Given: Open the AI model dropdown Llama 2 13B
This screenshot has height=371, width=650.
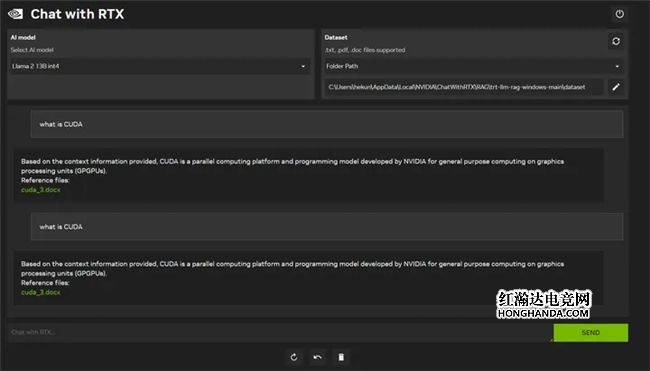Looking at the screenshot, I should pyautogui.click(x=160, y=66).
